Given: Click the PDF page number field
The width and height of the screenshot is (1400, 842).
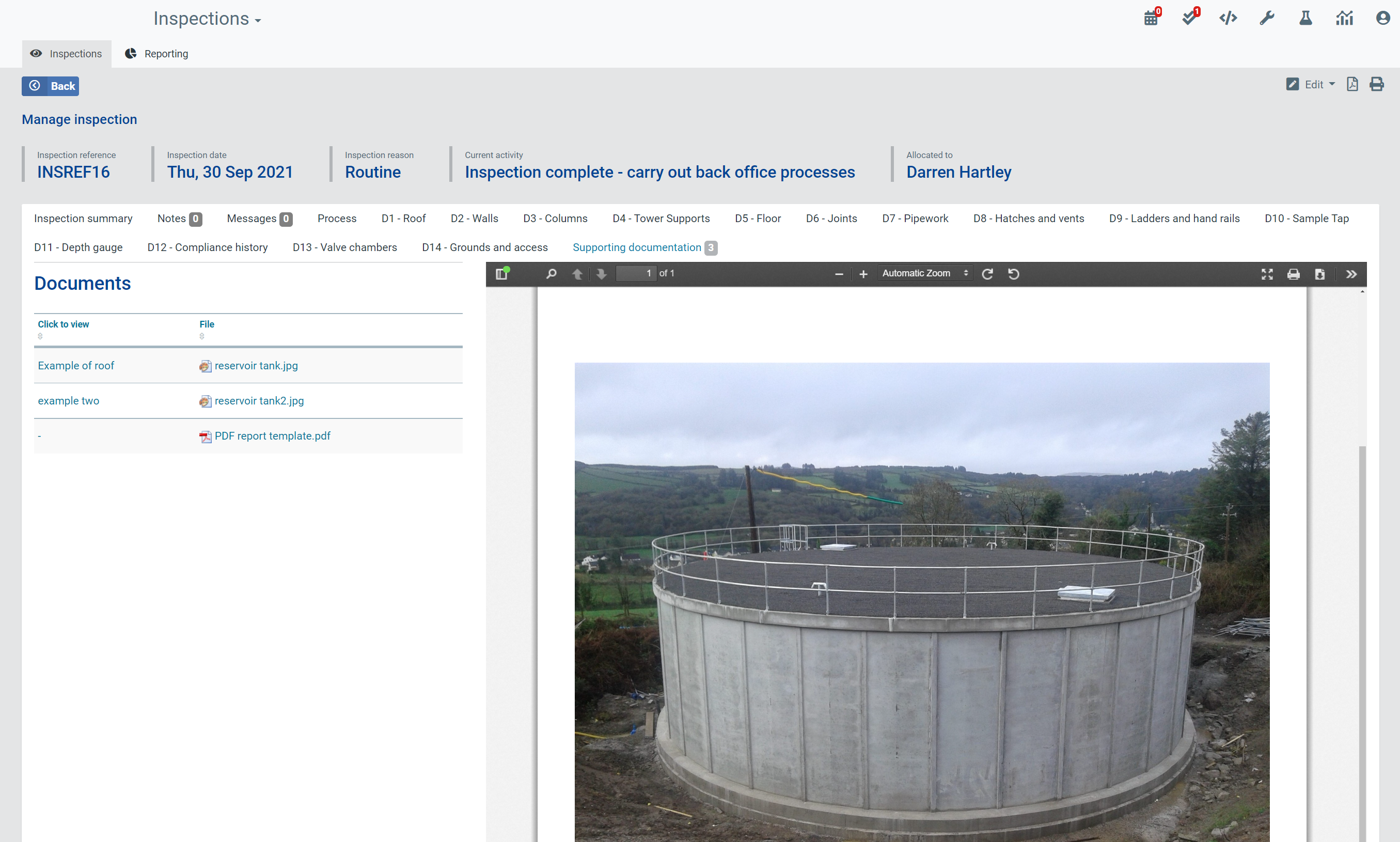Looking at the screenshot, I should pyautogui.click(x=636, y=273).
